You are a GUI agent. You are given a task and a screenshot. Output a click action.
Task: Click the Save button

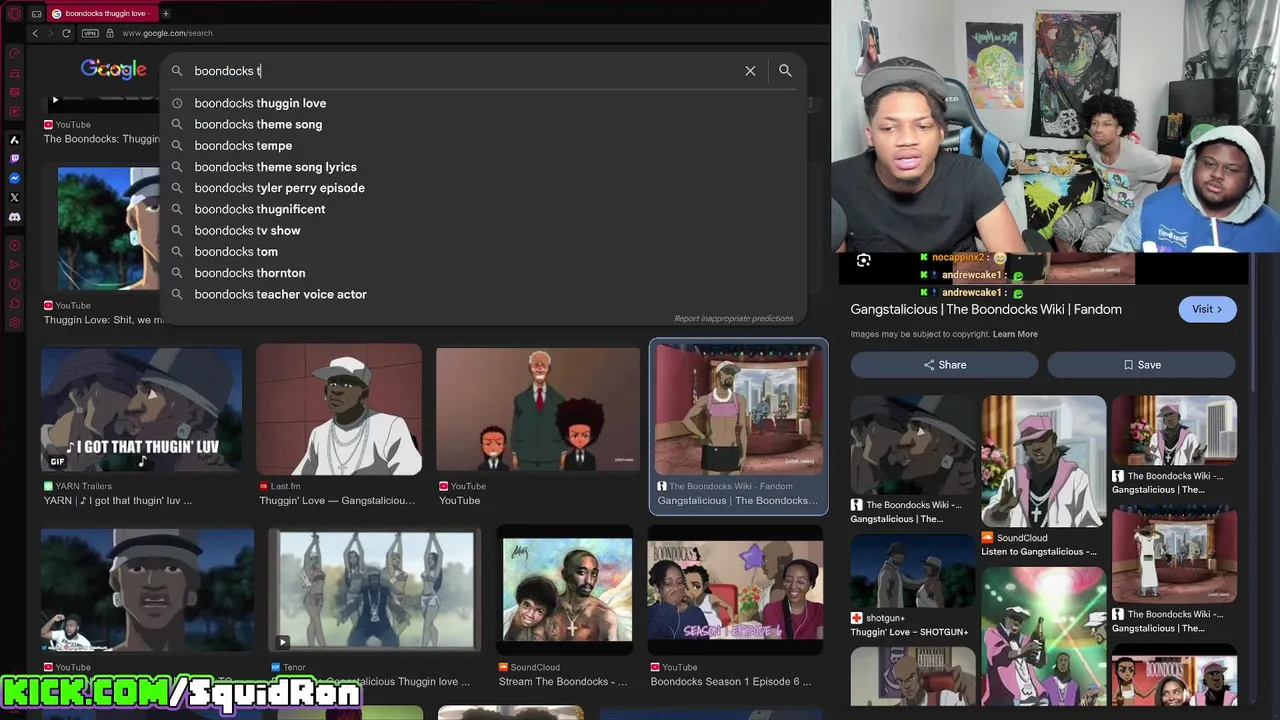coord(1141,365)
